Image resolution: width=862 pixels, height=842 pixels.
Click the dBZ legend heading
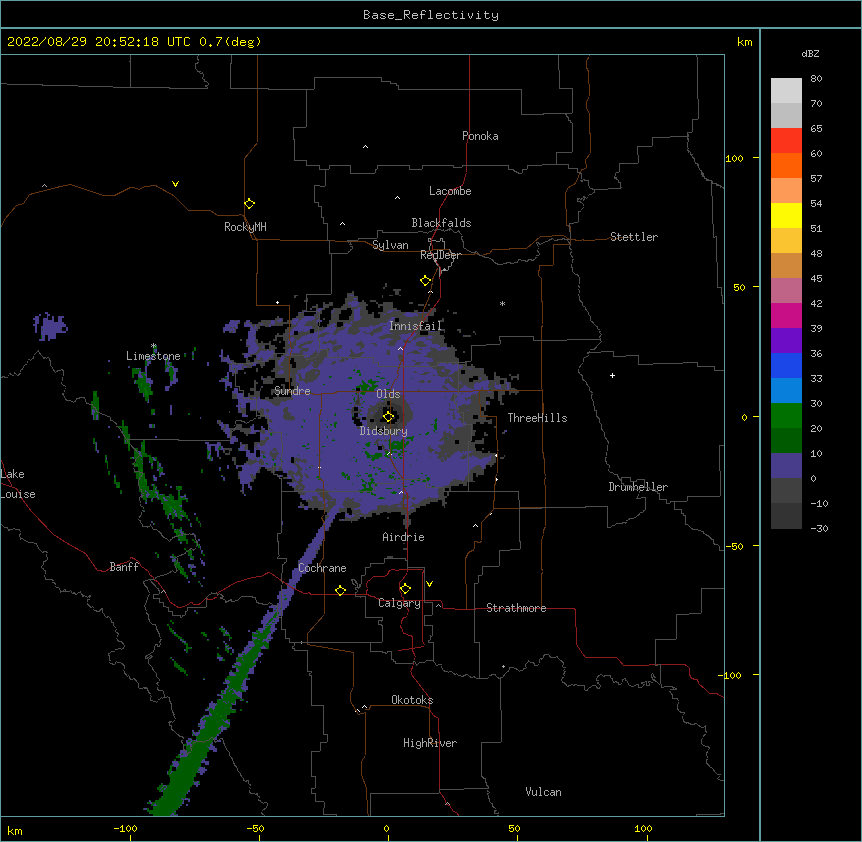810,54
